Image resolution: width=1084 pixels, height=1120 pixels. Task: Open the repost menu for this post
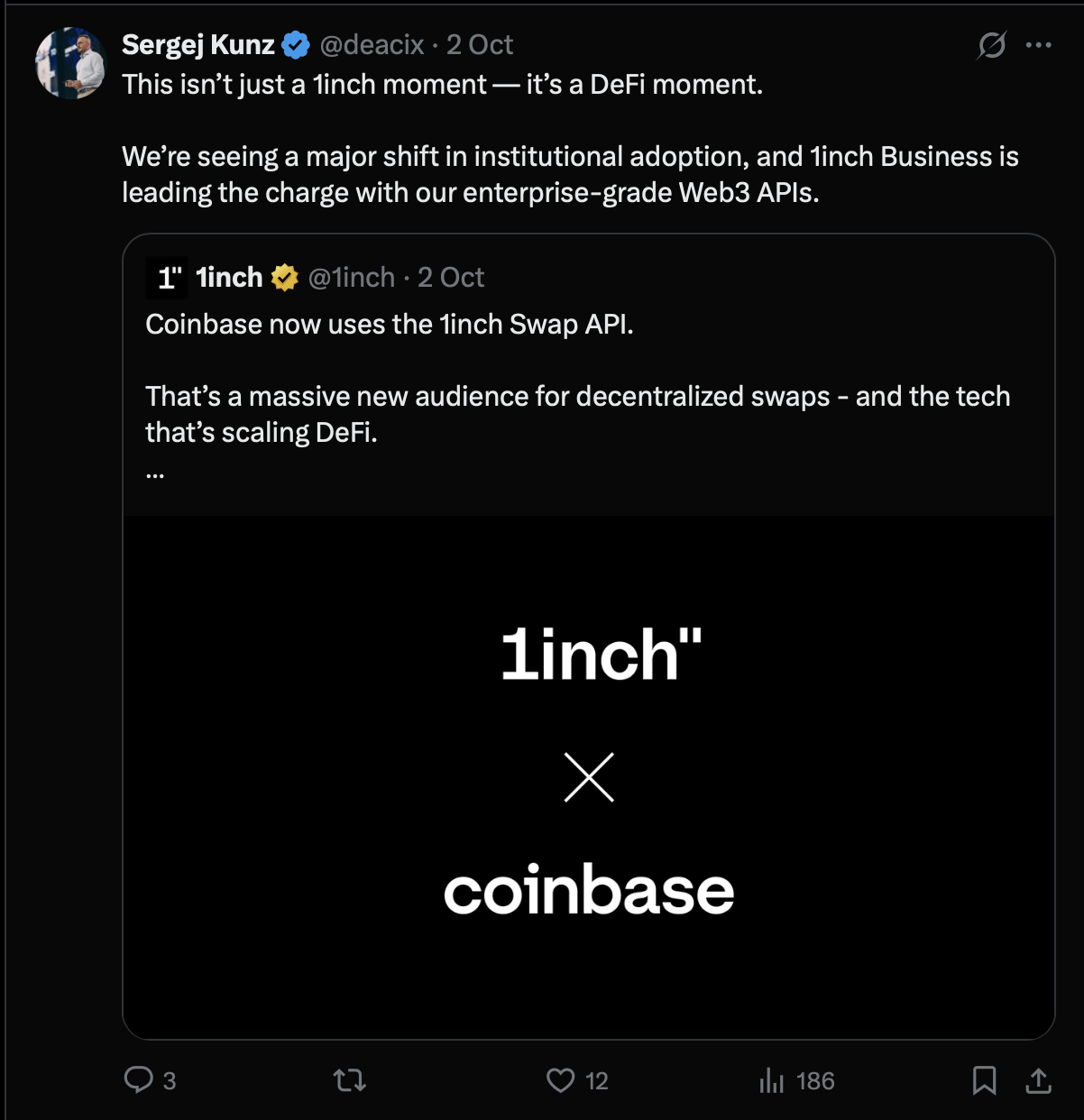coord(349,1079)
